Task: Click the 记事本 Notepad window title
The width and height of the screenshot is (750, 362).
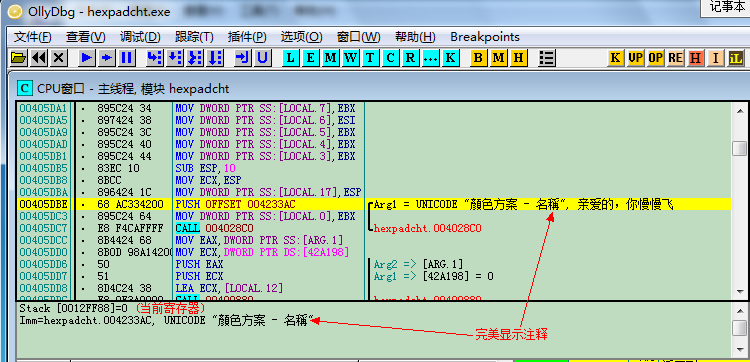Action: click(727, 8)
